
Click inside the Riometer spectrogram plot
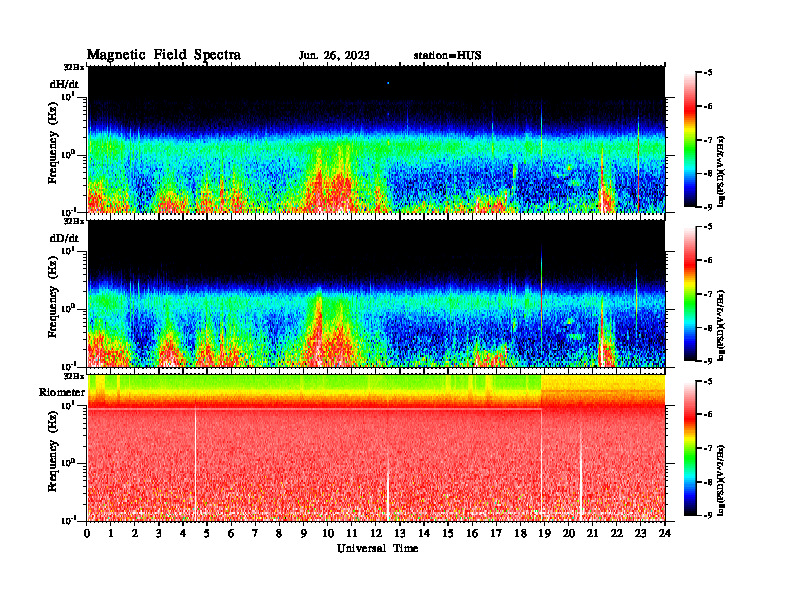(376, 448)
